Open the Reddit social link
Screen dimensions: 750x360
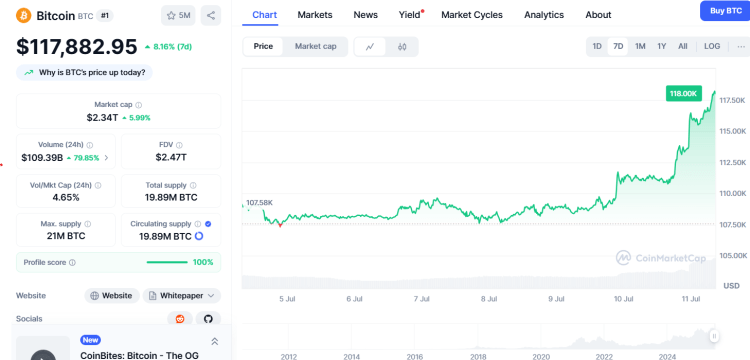pos(180,319)
